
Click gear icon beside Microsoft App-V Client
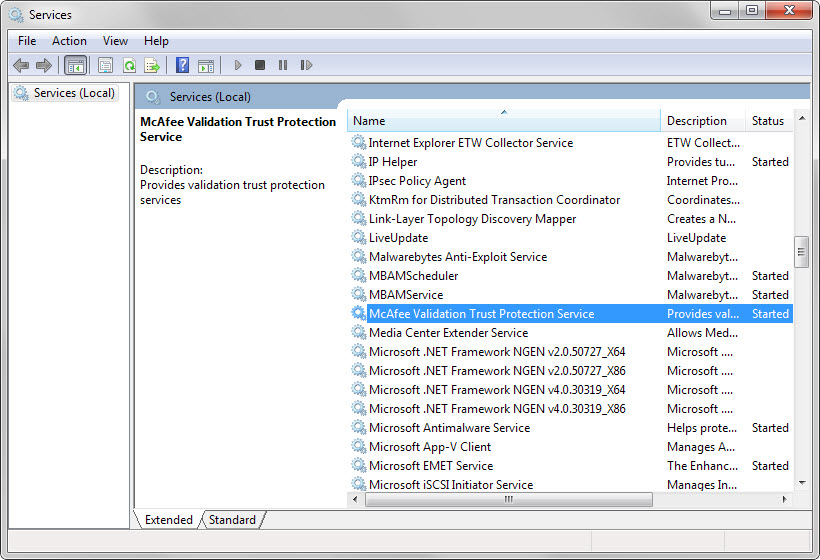pyautogui.click(x=359, y=446)
